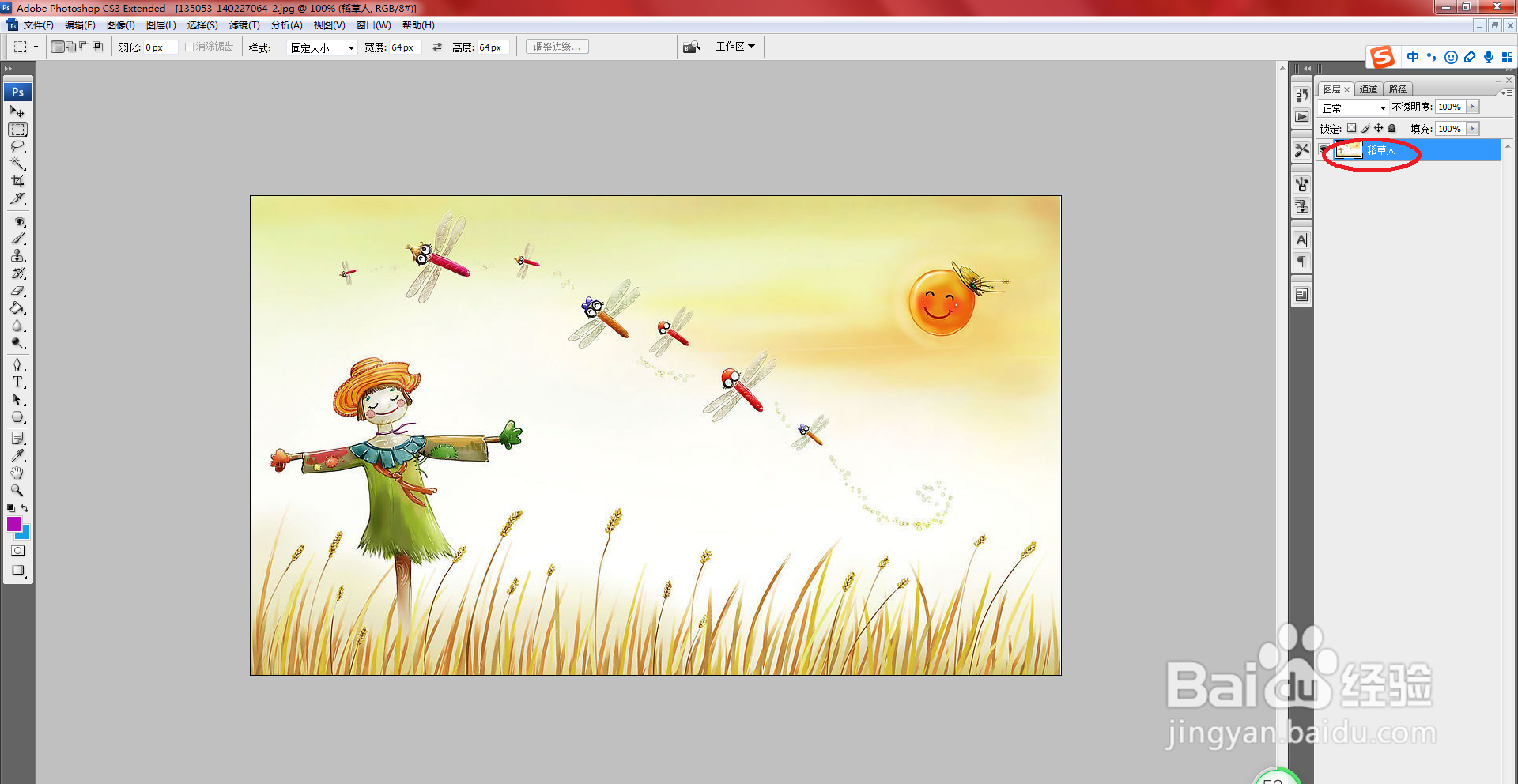Select the Crop tool
This screenshot has width=1518, height=784.
[17, 181]
